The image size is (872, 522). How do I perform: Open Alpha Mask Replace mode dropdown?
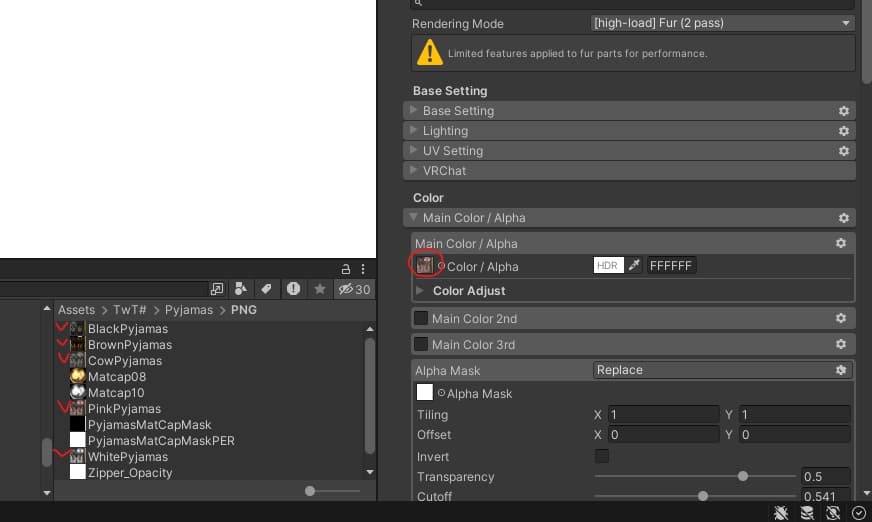[x=722, y=370]
